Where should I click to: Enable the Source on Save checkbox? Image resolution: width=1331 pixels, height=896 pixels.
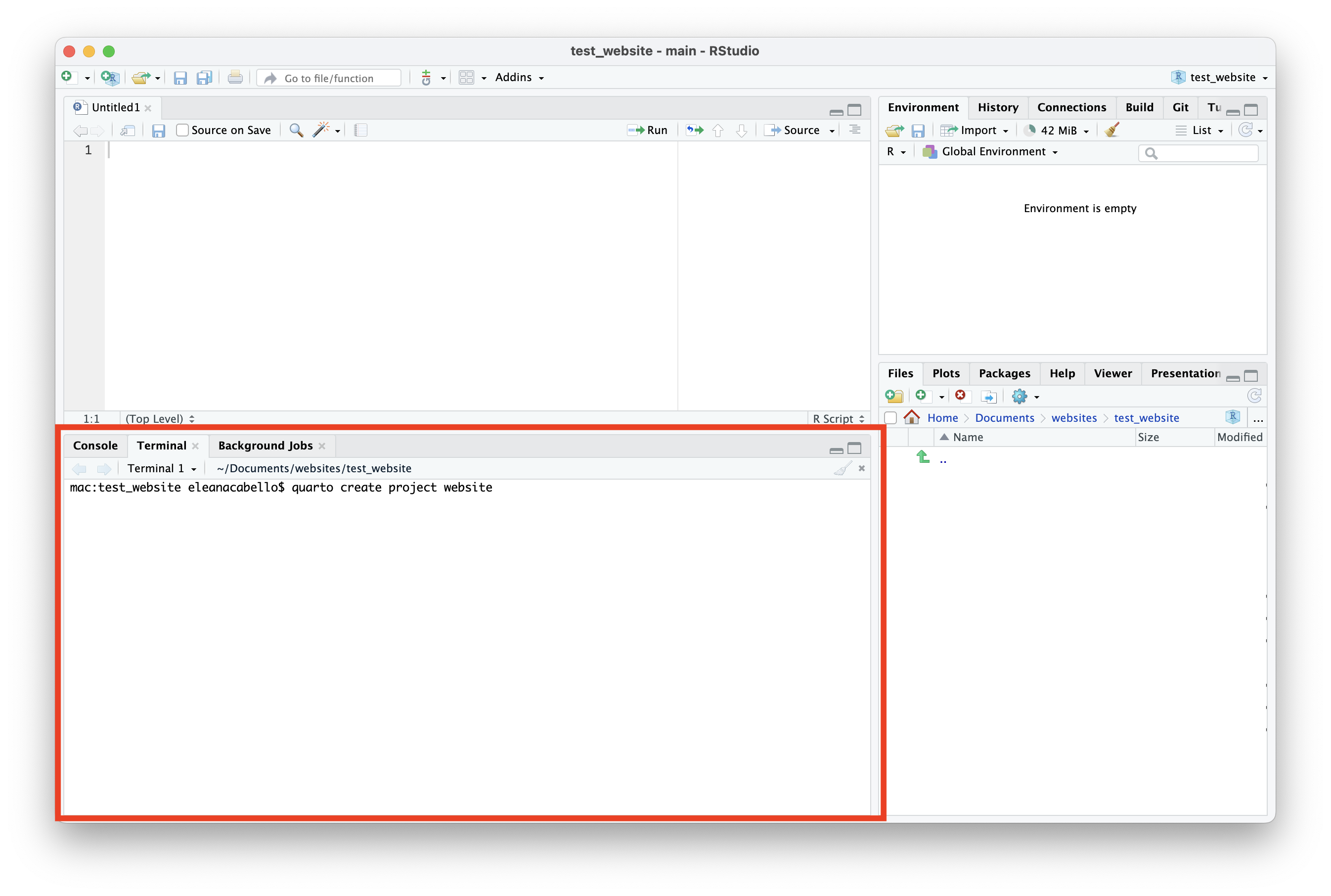click(x=182, y=130)
